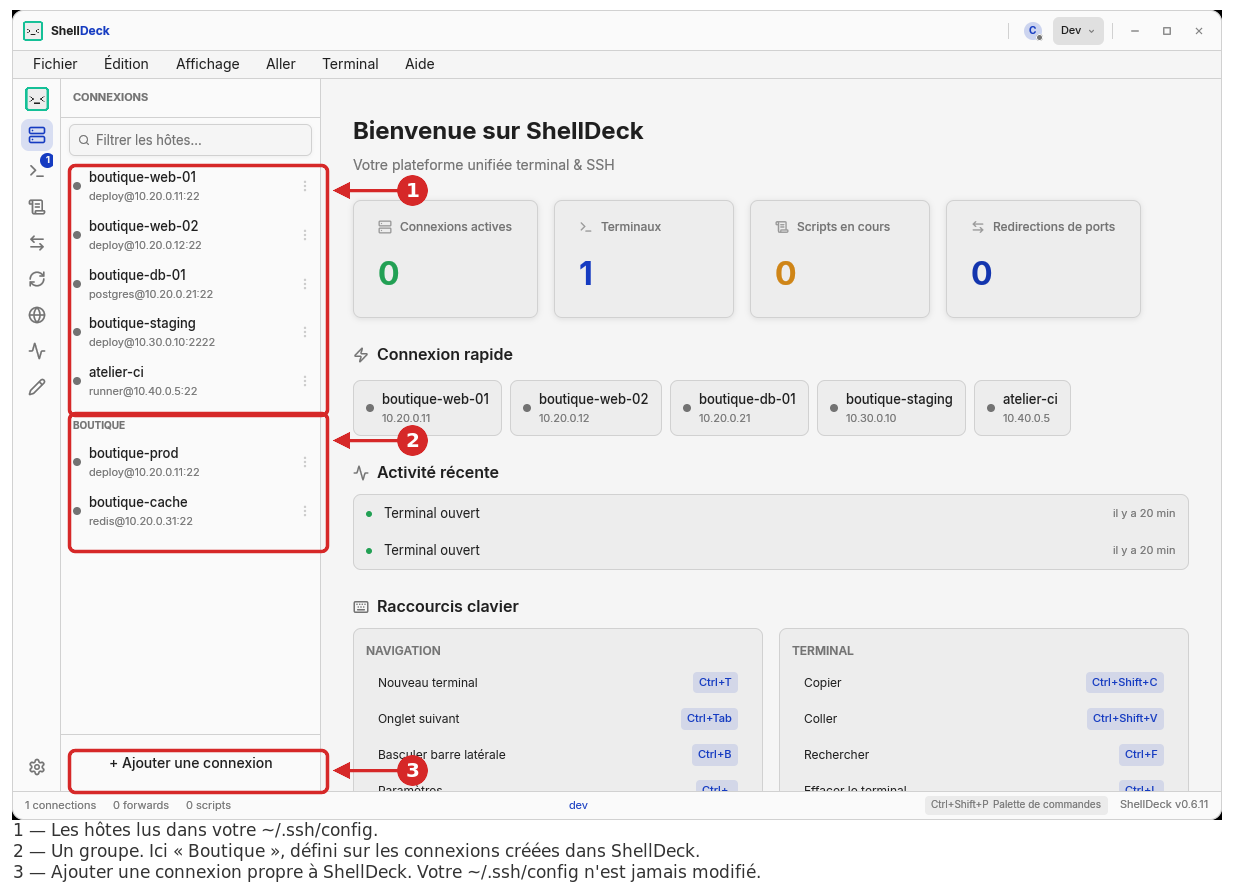Open the globe icon in sidebar
Viewport: 1234px width, 894px height.
click(x=37, y=315)
